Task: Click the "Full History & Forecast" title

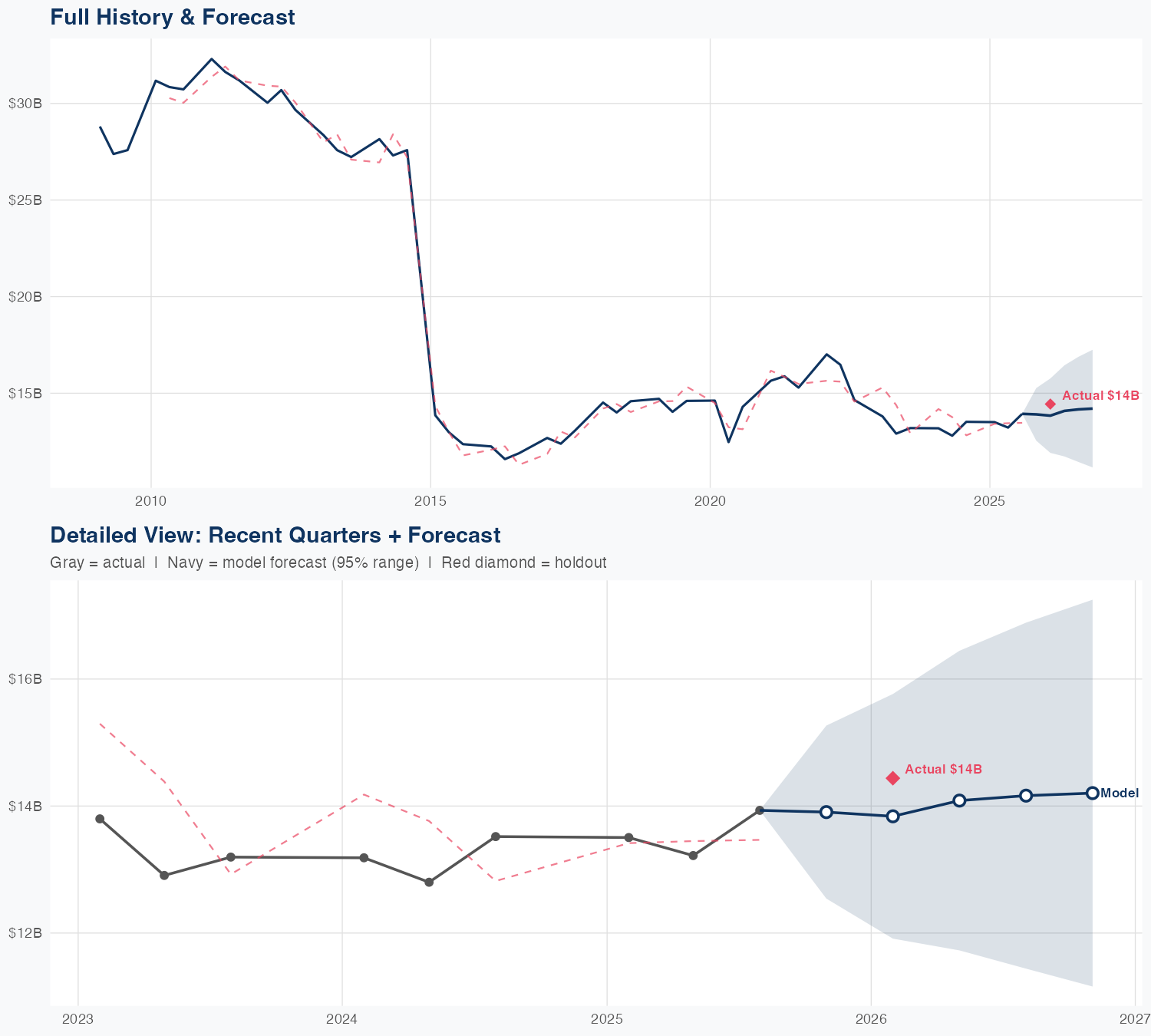Action: [x=172, y=18]
